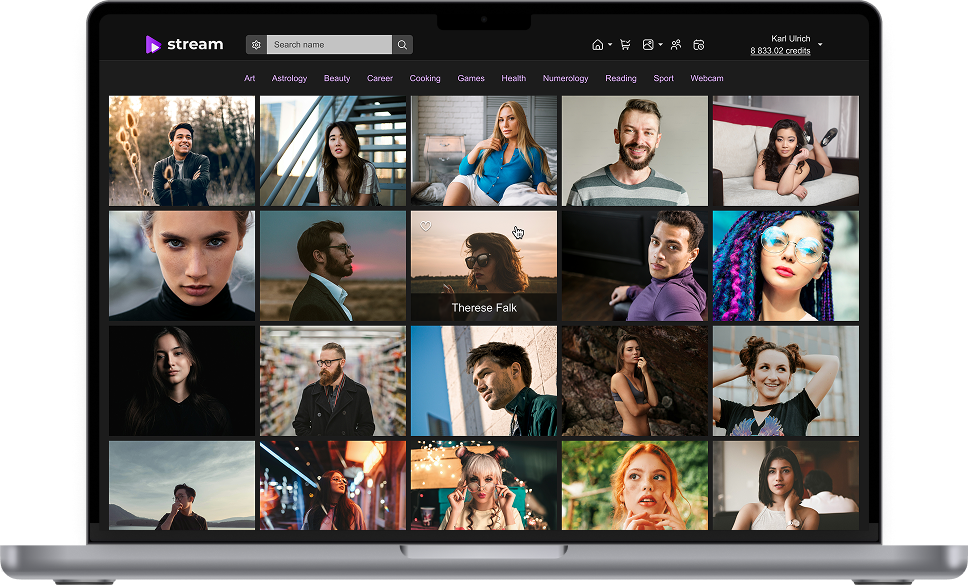Open the shopping cart icon
The image size is (969, 585).
(625, 45)
